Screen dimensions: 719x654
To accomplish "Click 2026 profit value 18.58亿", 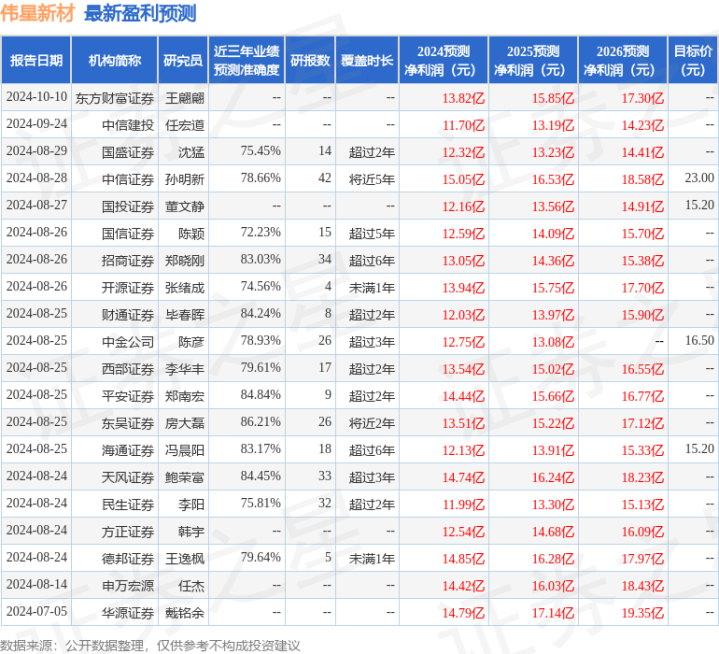I will click(x=642, y=179).
